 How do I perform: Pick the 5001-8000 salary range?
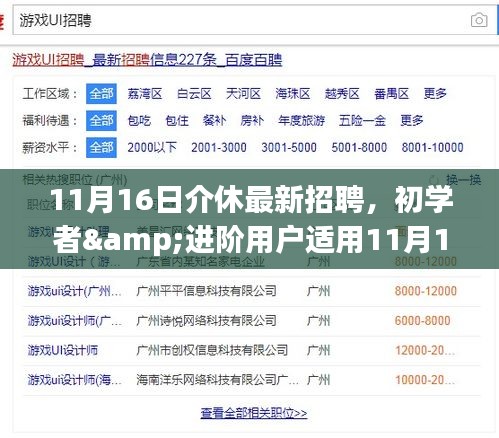pos(359,147)
